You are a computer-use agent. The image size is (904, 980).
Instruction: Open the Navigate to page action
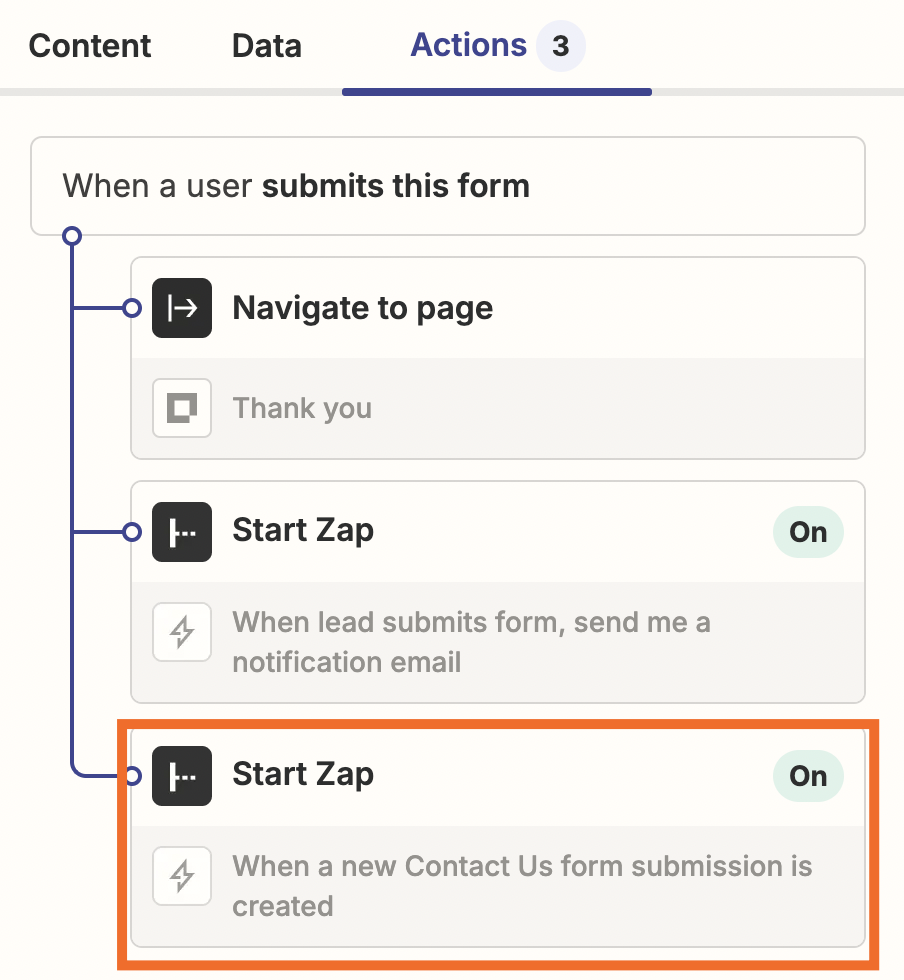[x=362, y=308]
